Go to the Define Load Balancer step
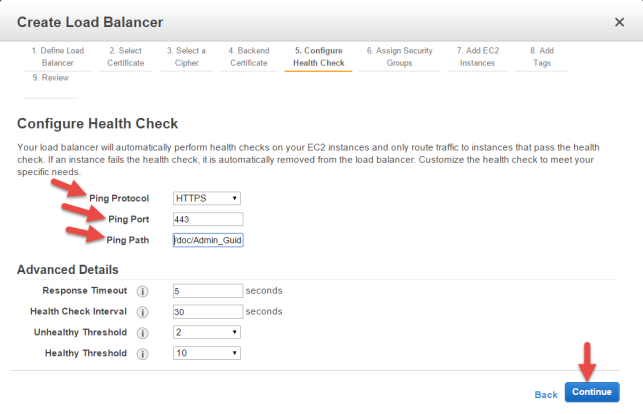This screenshot has height=414, width=643. (58, 57)
